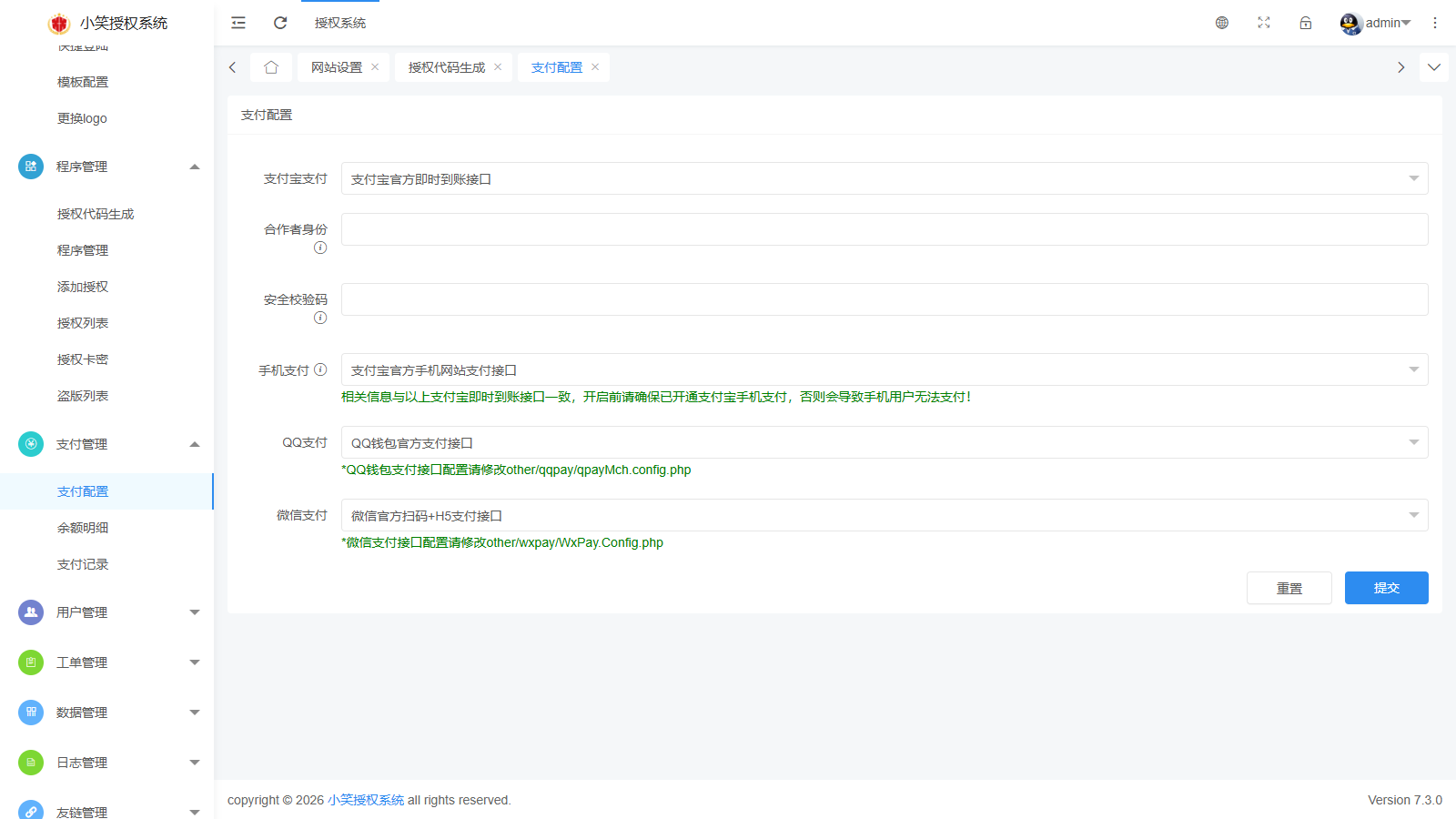Open the 微信支付 interface dropdown
The height and width of the screenshot is (819, 1456).
click(884, 516)
